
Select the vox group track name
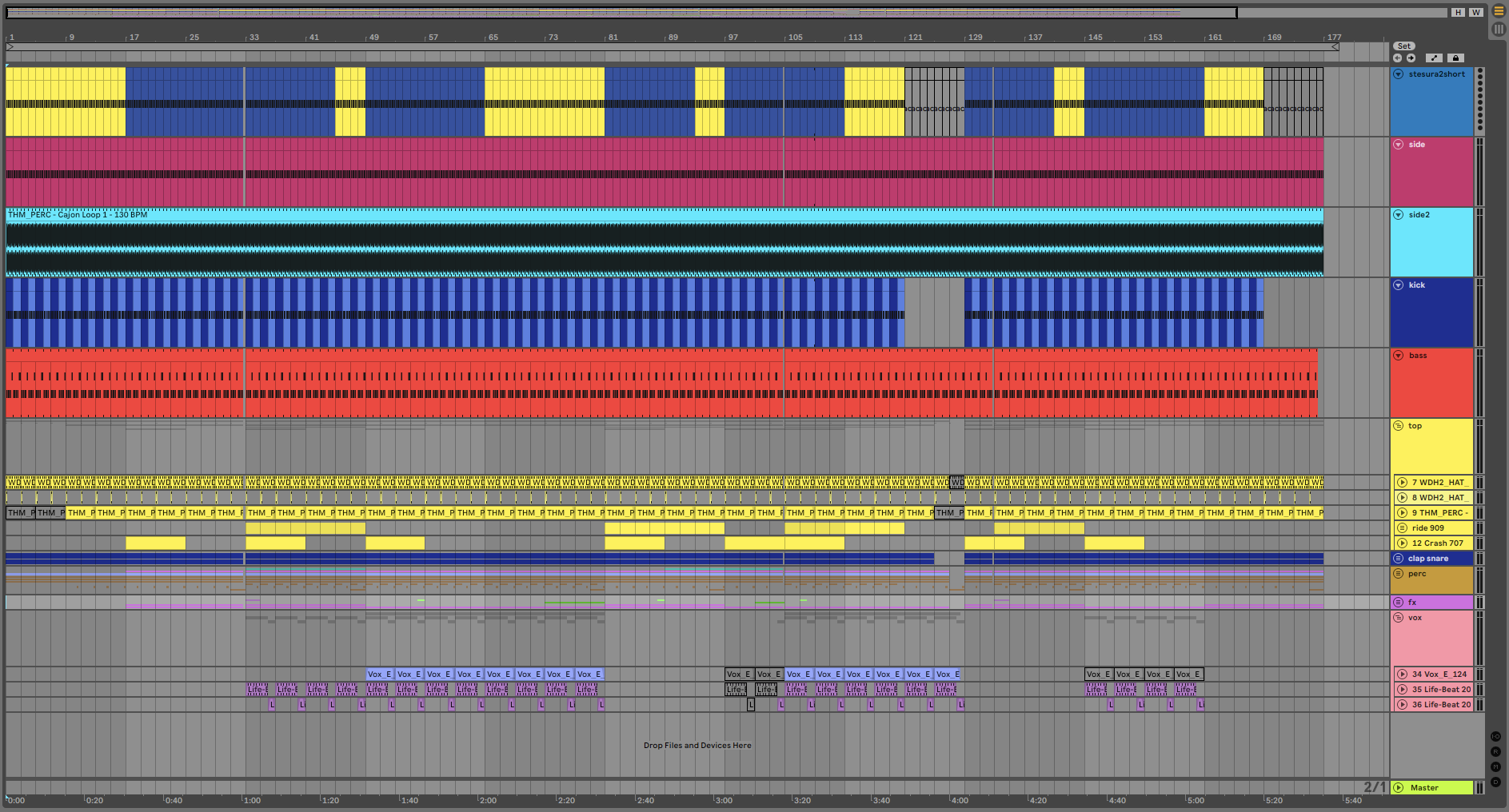tap(1415, 618)
